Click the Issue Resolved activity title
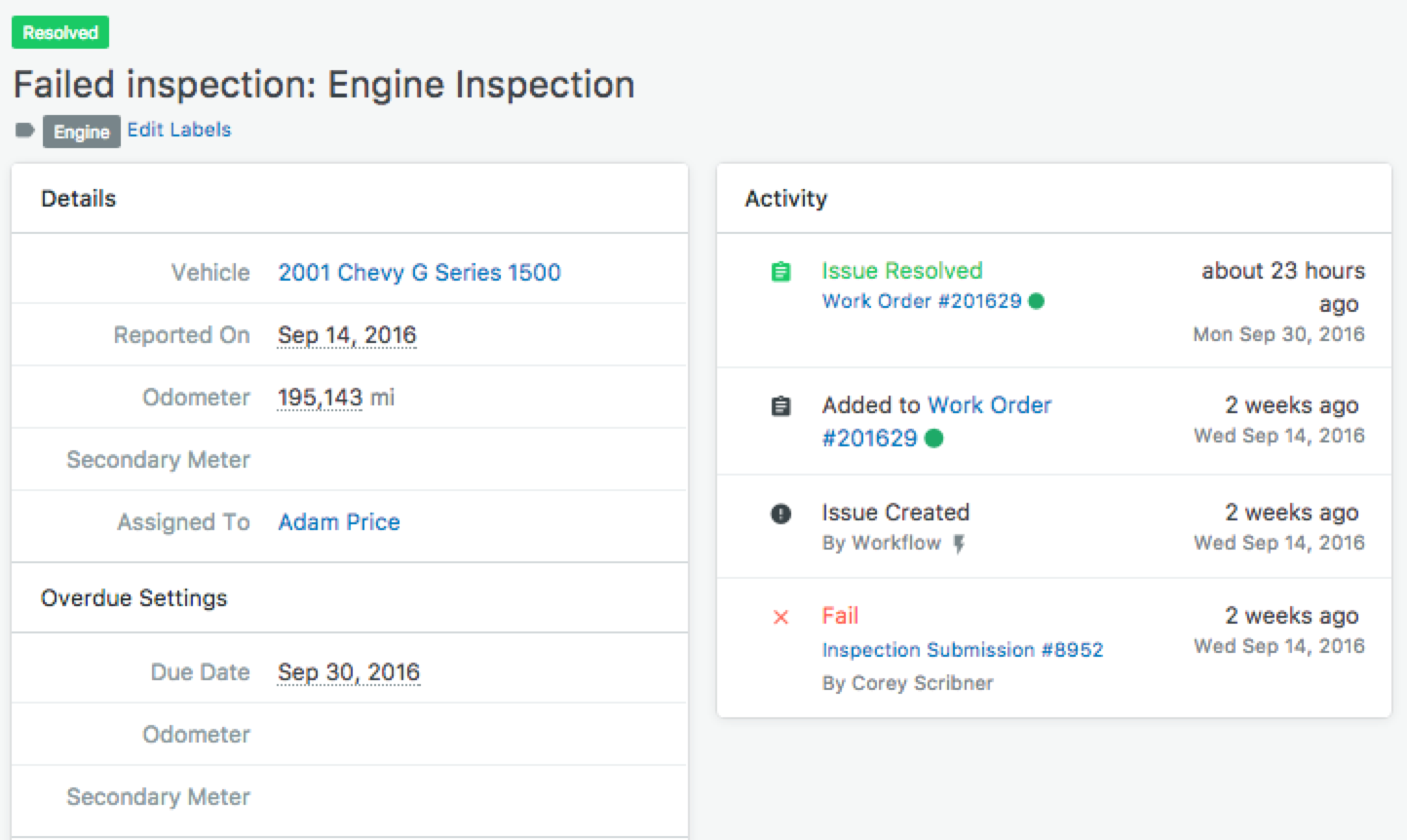 click(x=901, y=271)
